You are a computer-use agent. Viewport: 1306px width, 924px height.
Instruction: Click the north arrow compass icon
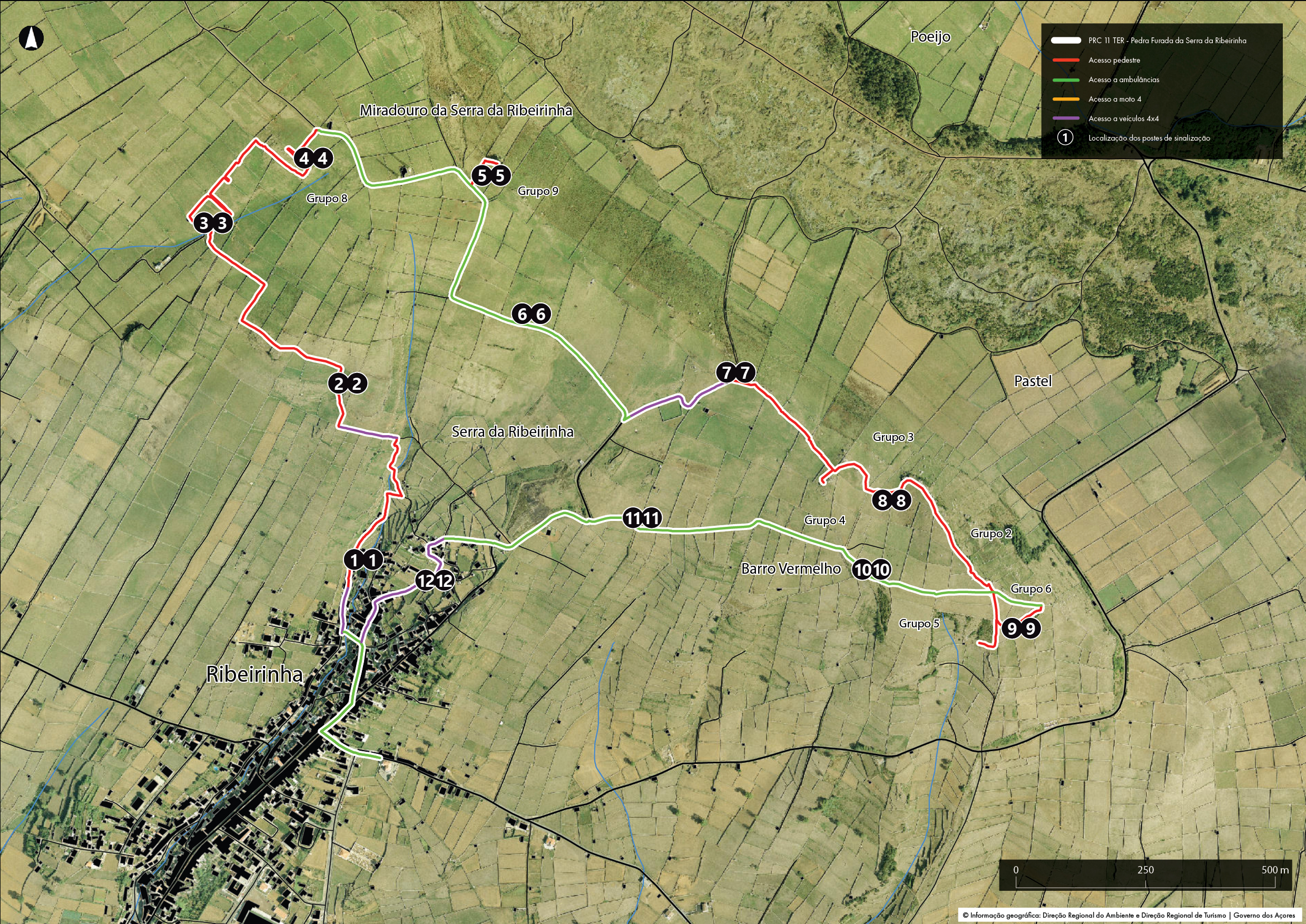tap(32, 38)
